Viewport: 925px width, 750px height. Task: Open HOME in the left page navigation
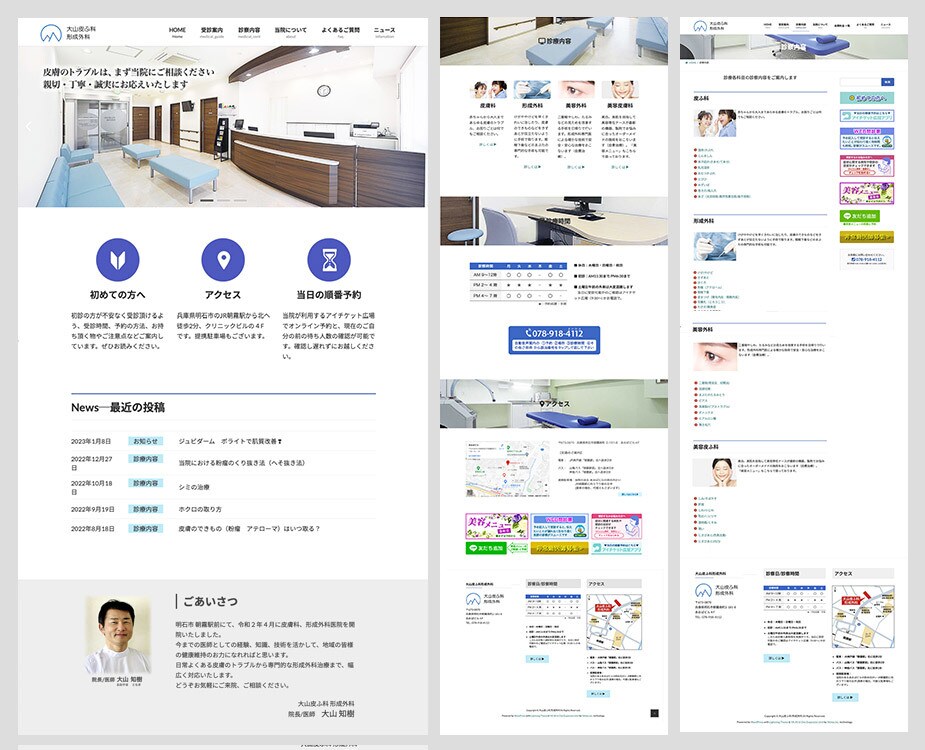click(x=177, y=32)
